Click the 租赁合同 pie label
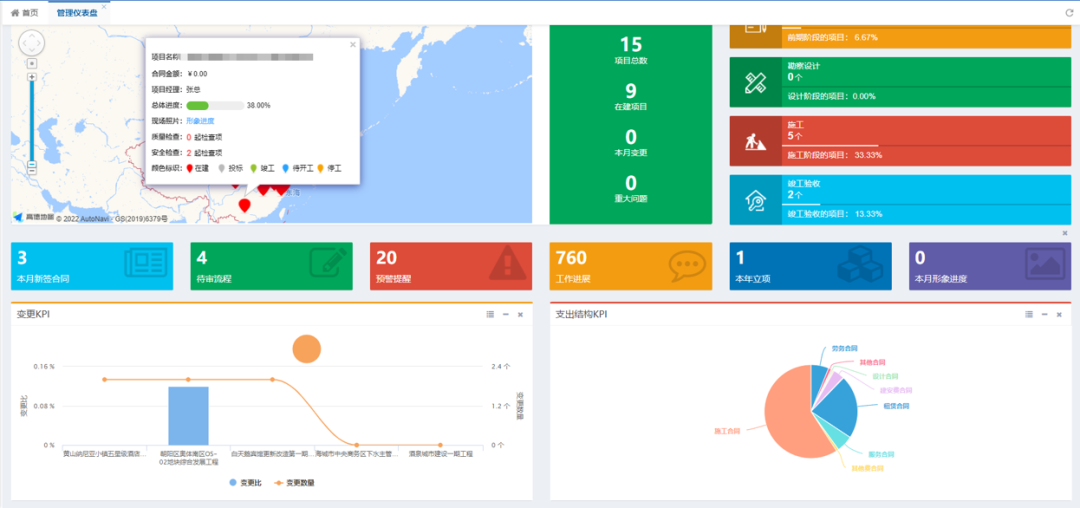Screen dimensions: 1080x508 (x=896, y=406)
